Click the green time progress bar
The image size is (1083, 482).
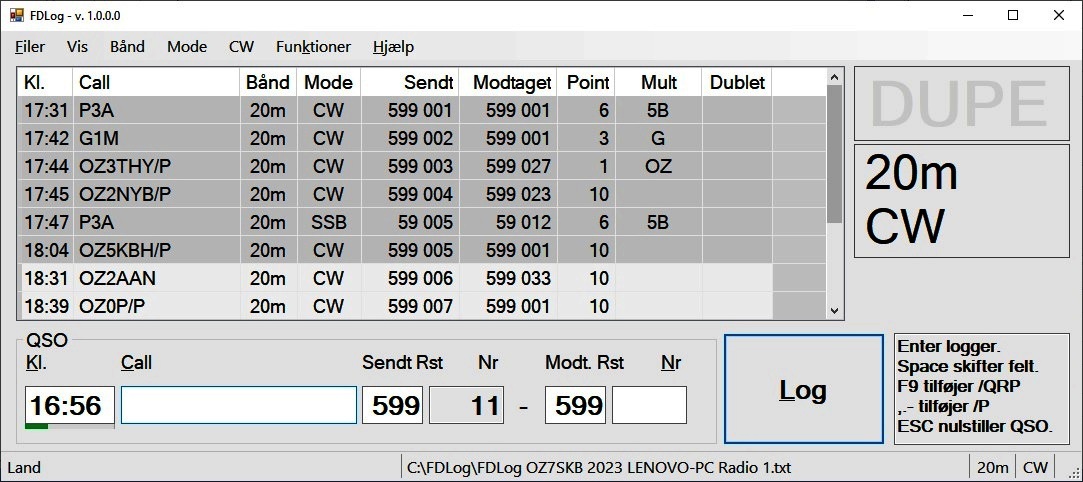tap(37, 426)
